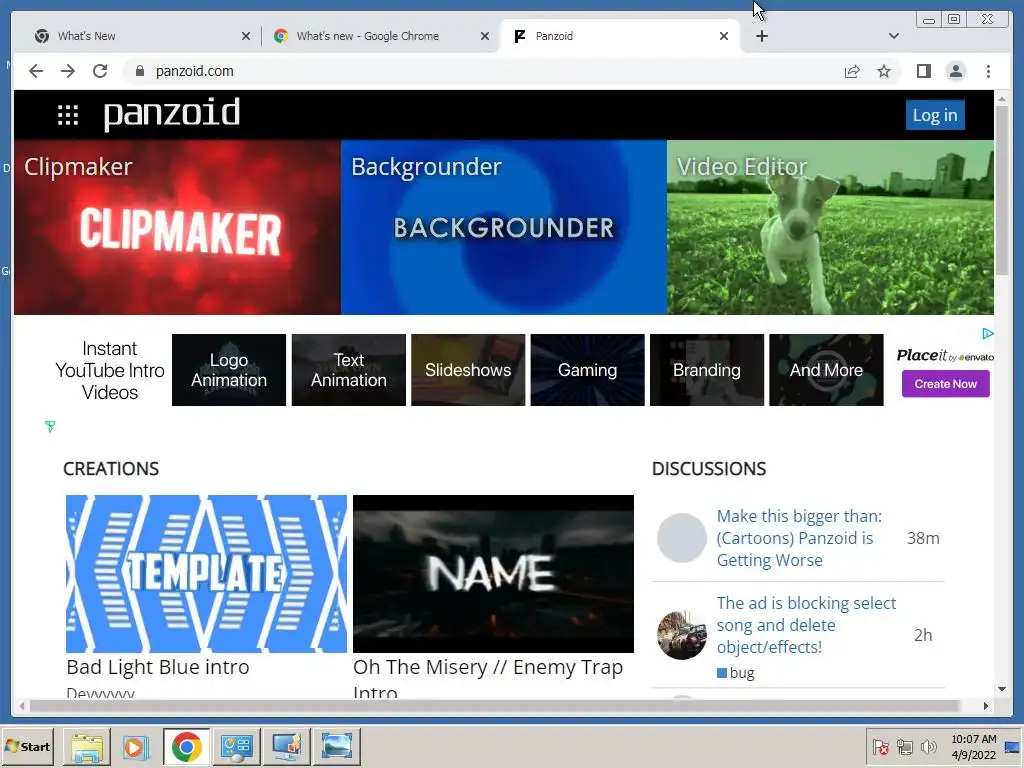Reload the panzoid.com page
The width and height of the screenshot is (1024, 768).
100,71
